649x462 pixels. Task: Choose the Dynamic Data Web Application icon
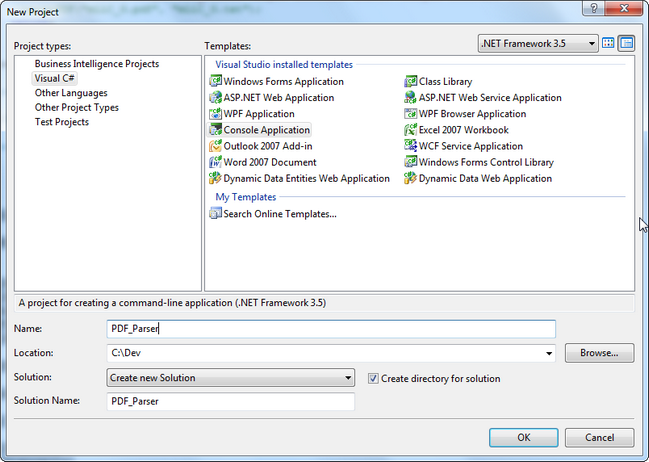click(411, 178)
